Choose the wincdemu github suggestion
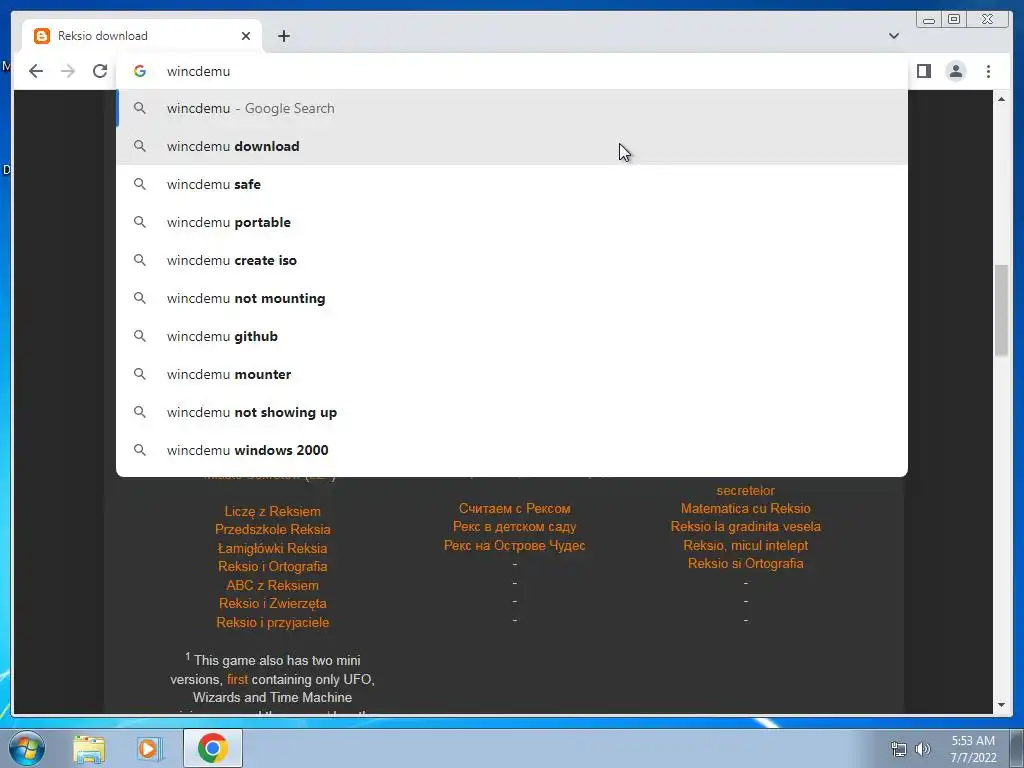The width and height of the screenshot is (1024, 768). 512,336
